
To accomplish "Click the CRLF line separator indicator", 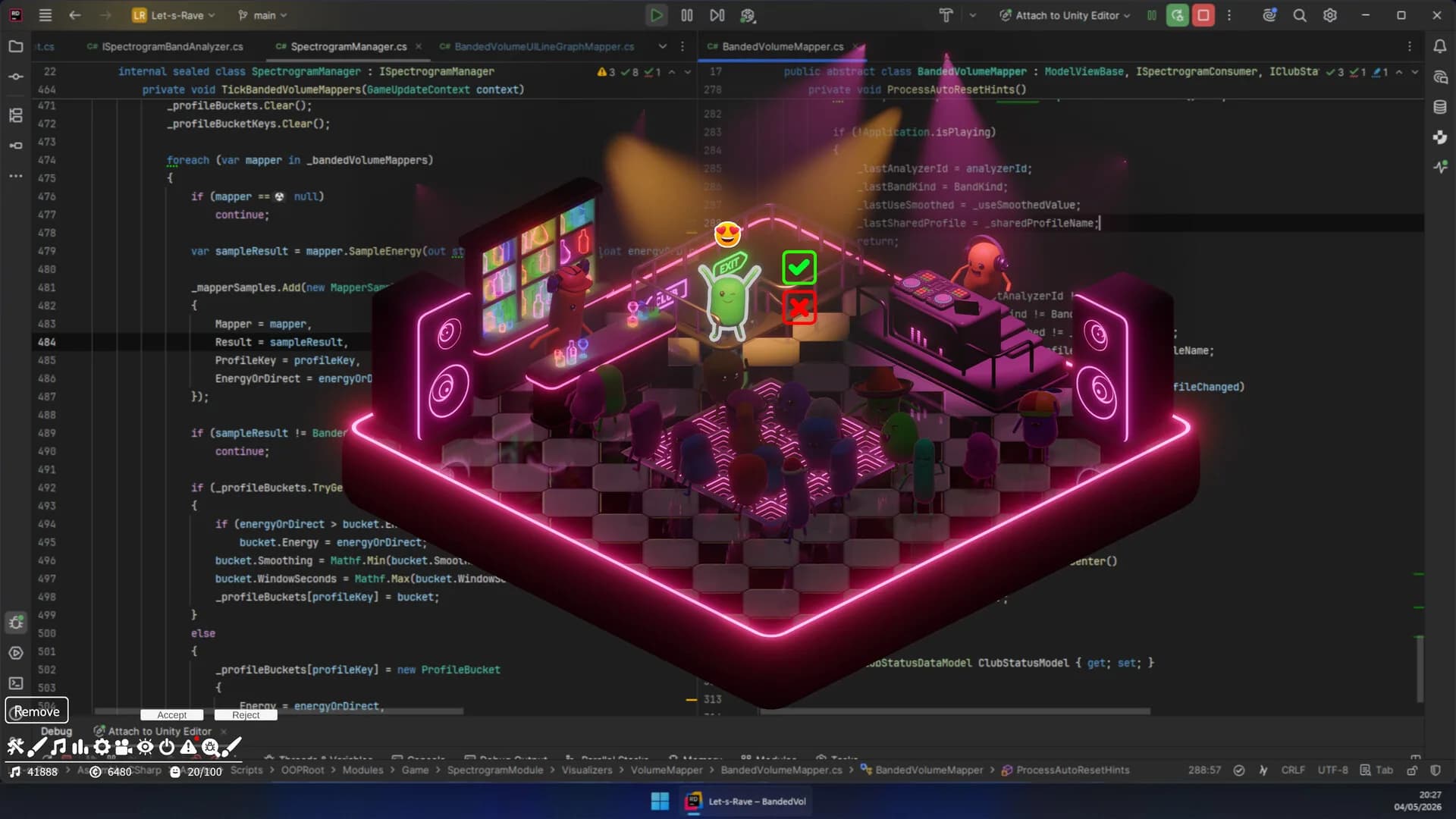I will coord(1293,770).
